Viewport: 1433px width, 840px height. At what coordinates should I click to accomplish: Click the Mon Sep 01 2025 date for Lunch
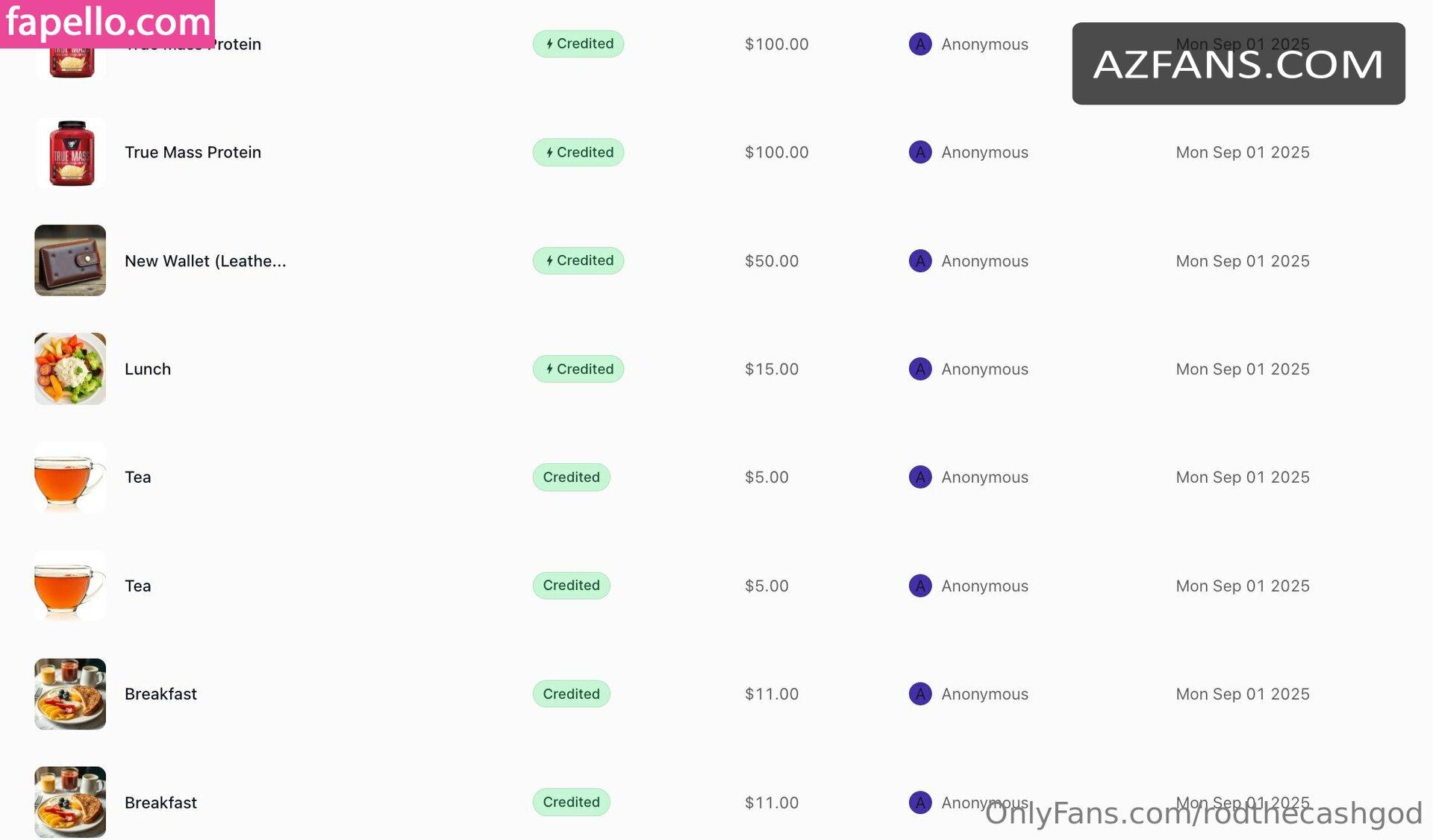coord(1242,369)
